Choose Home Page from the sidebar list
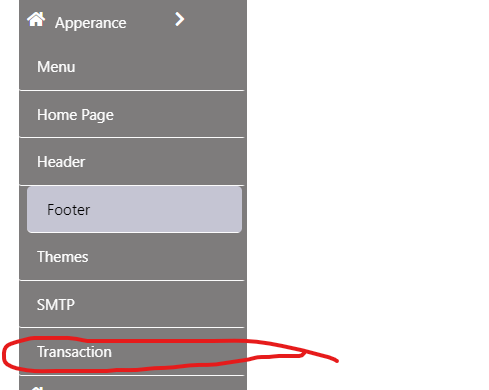The width and height of the screenshot is (489, 390). (x=133, y=115)
